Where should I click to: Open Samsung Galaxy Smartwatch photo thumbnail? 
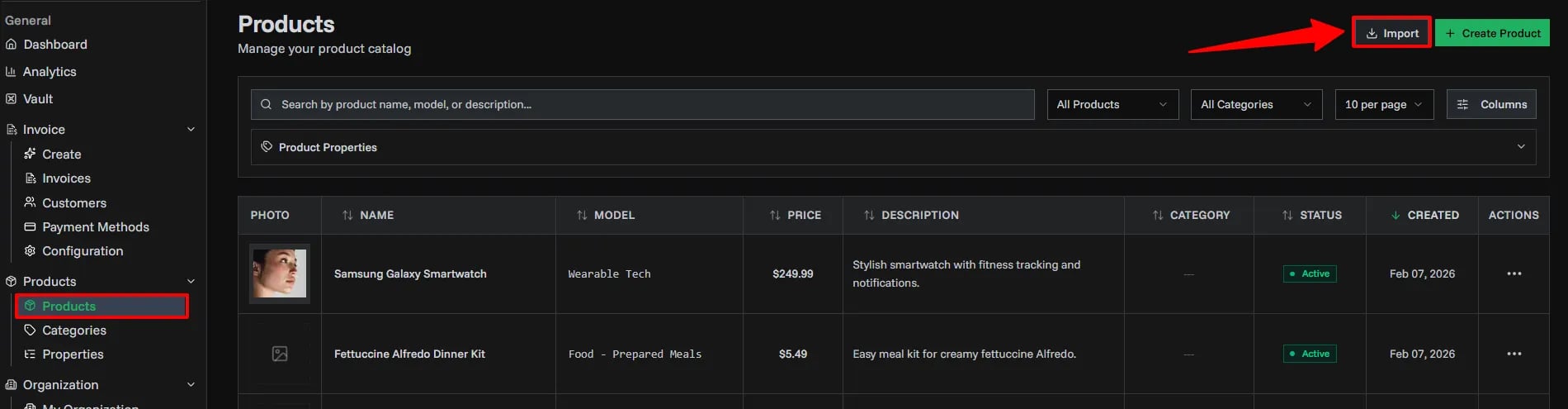pyautogui.click(x=280, y=273)
